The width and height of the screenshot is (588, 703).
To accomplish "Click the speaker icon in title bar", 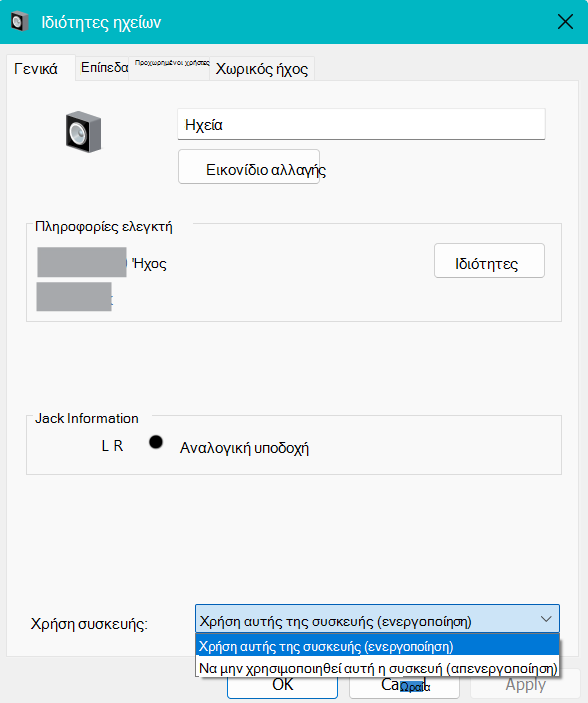I will click(x=19, y=22).
